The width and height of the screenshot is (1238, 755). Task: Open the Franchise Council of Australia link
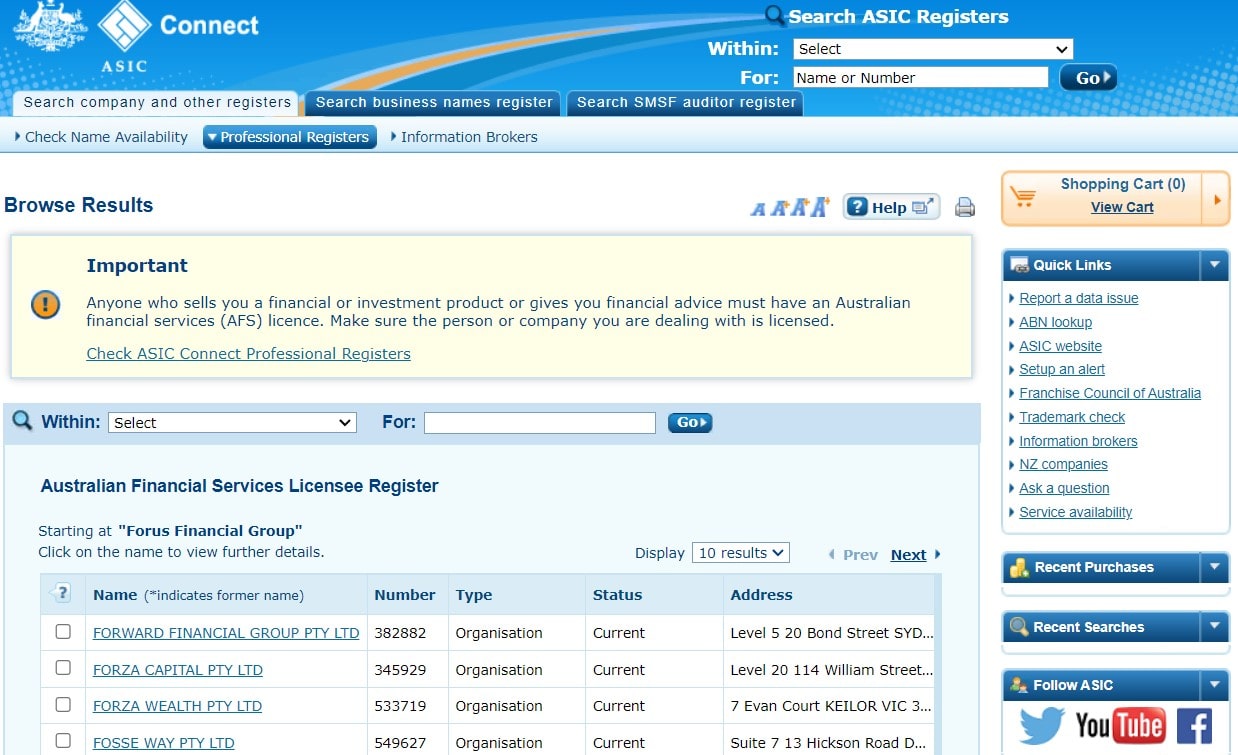(1110, 393)
